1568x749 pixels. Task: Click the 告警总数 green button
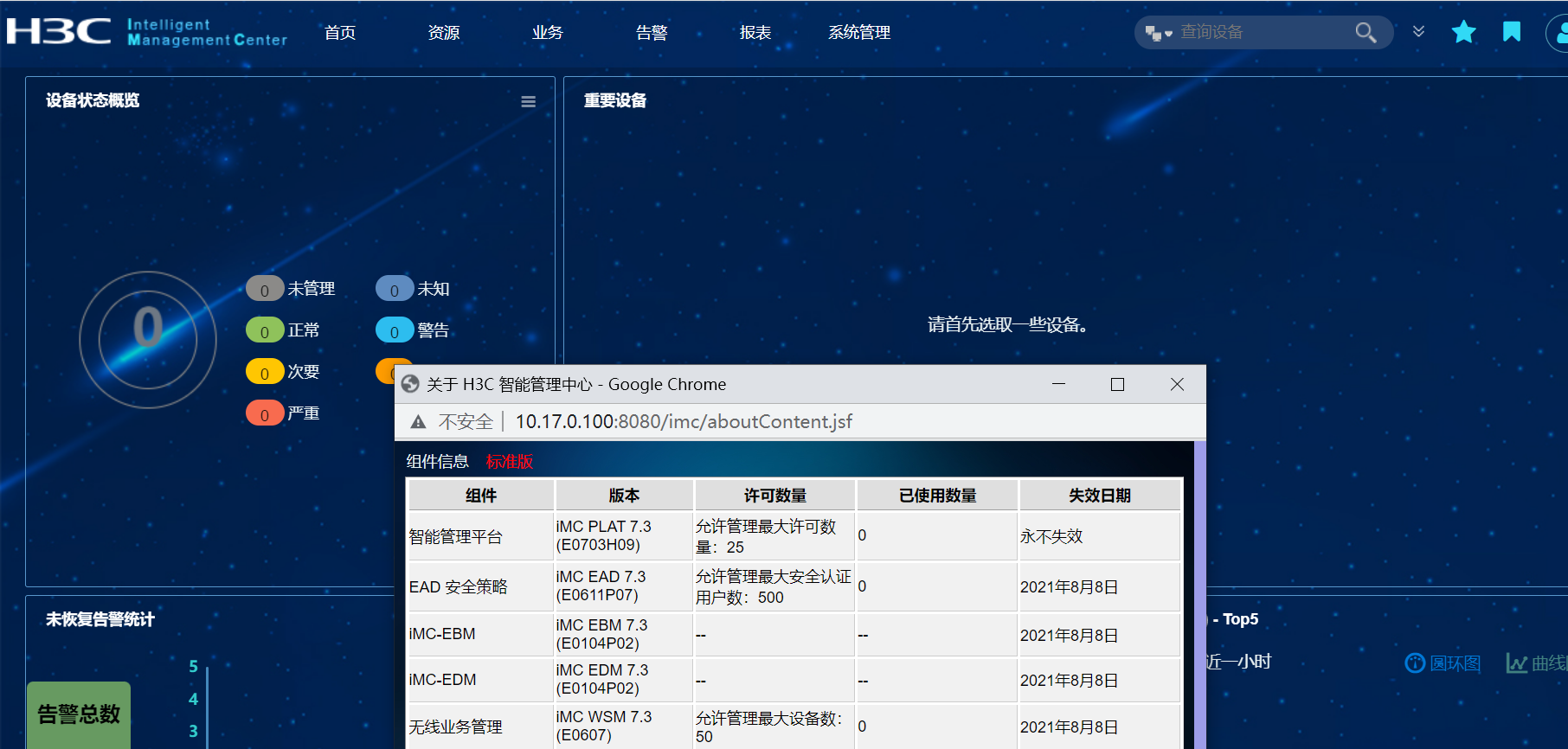click(79, 714)
